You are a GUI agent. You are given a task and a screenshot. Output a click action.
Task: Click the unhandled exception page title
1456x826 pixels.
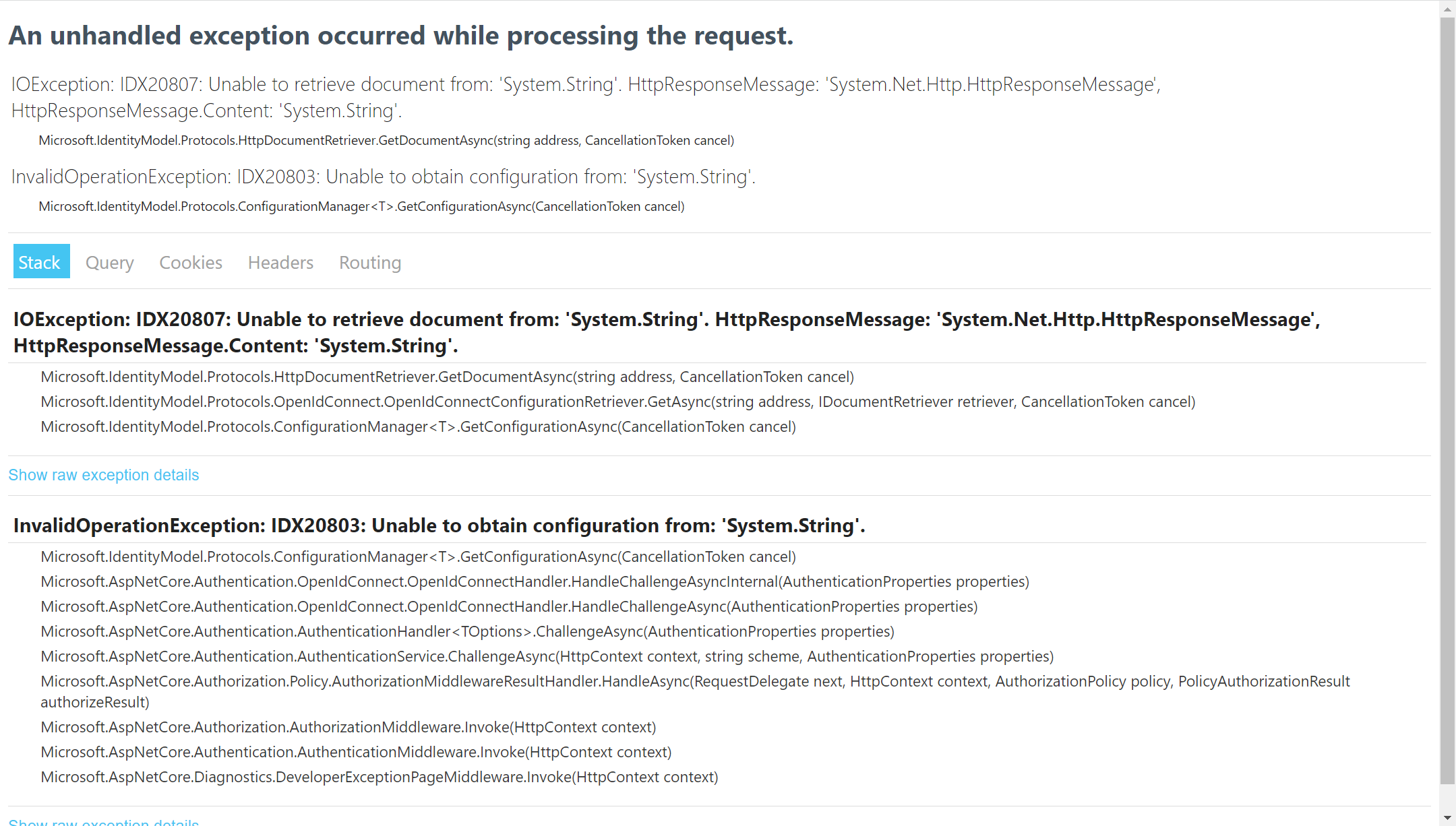(x=401, y=36)
